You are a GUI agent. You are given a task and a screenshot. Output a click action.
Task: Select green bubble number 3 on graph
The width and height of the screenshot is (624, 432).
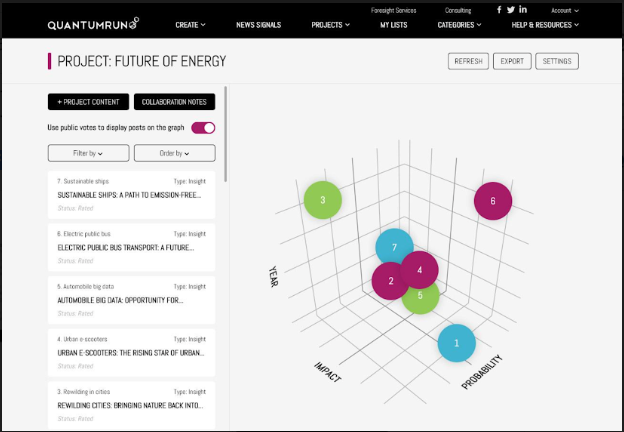(x=323, y=200)
